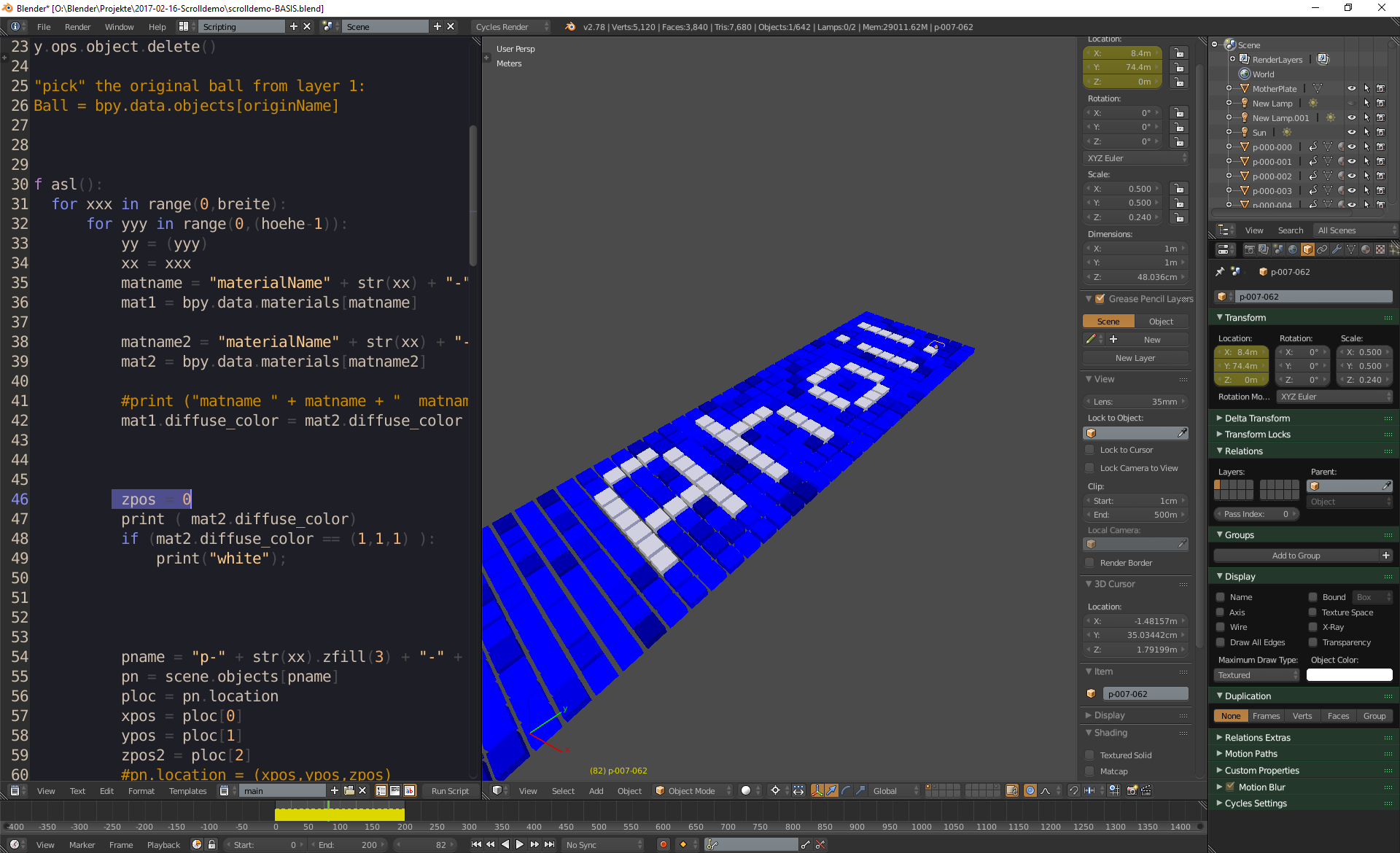Open the Render properties tab (camera icon)
This screenshot has height=853, width=1400.
(1249, 249)
